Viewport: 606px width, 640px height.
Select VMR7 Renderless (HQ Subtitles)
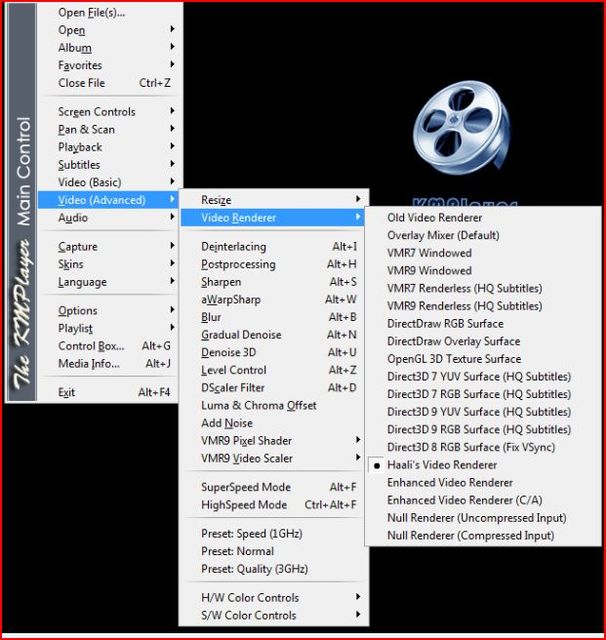[x=483, y=288]
